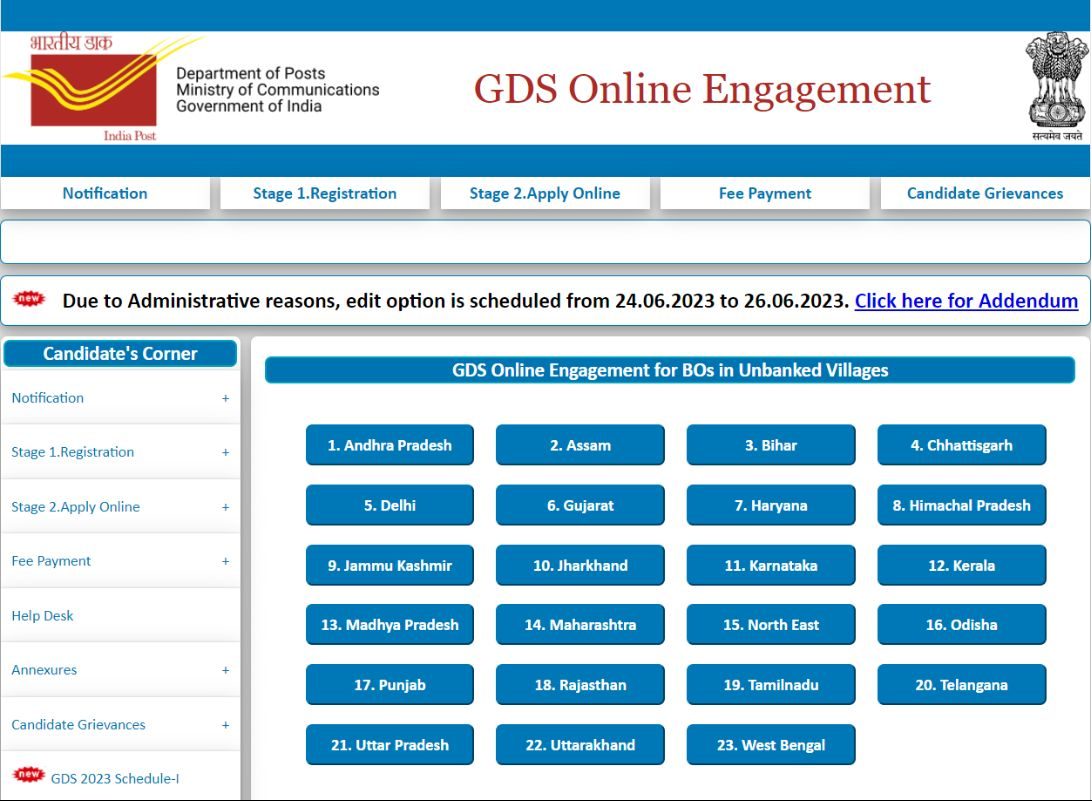This screenshot has height=801, width=1092.
Task: Choose the 10. Jharkhand button
Action: 580,565
